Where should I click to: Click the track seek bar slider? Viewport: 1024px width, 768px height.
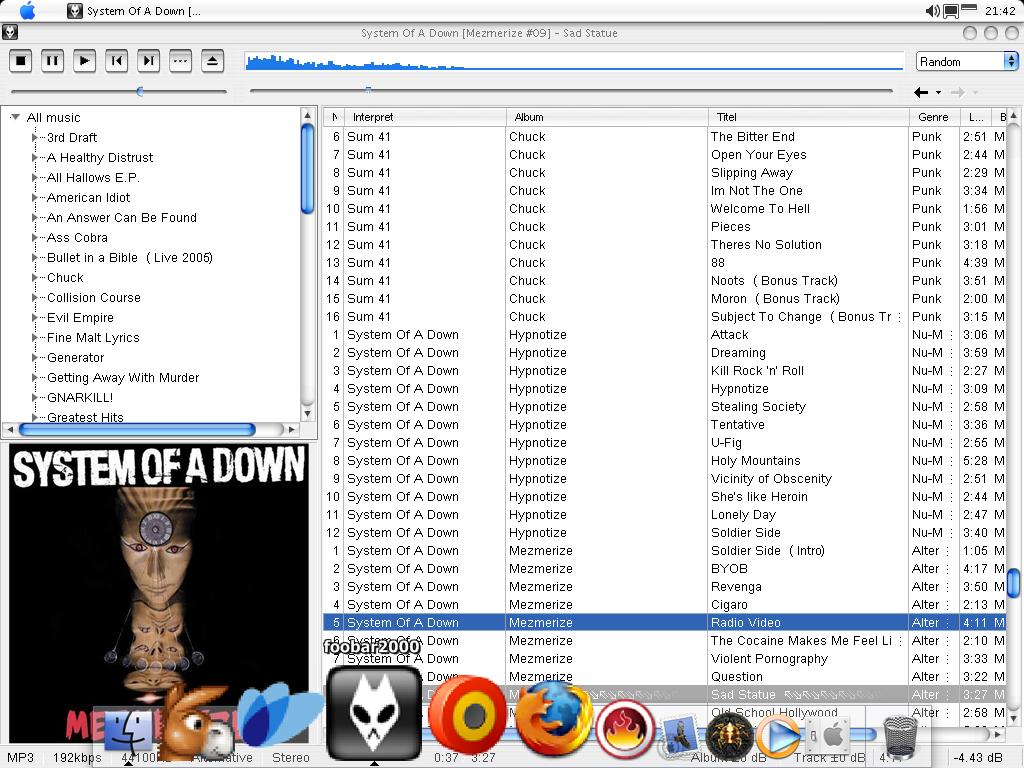point(369,91)
